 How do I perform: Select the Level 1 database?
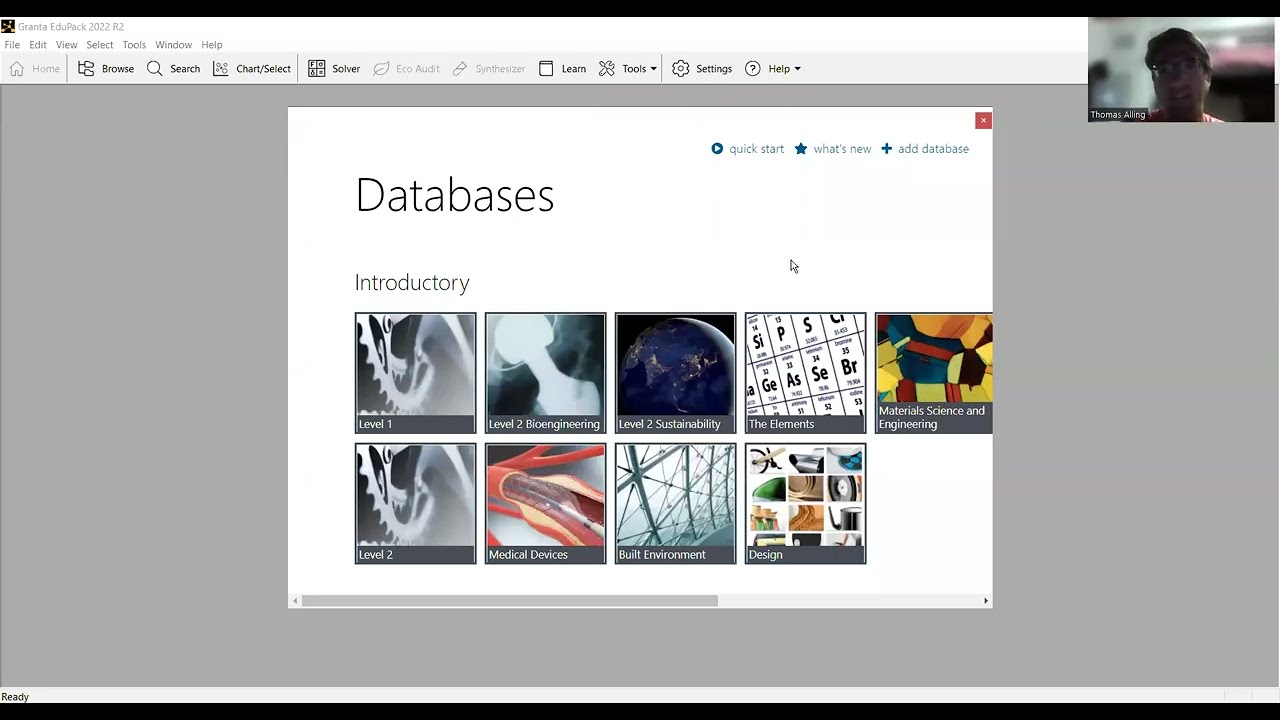coord(415,373)
